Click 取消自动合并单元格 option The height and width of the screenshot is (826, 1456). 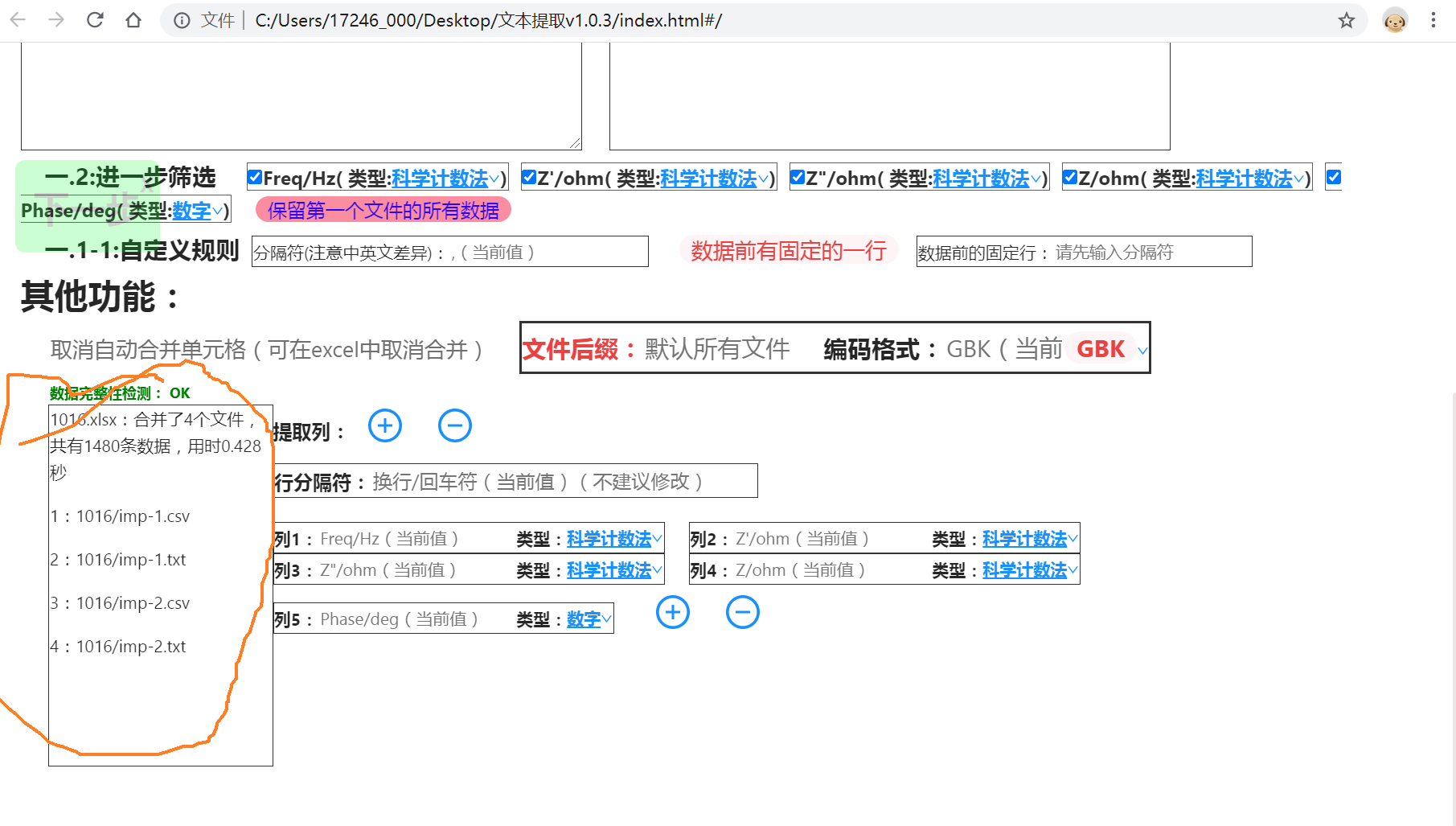click(267, 349)
